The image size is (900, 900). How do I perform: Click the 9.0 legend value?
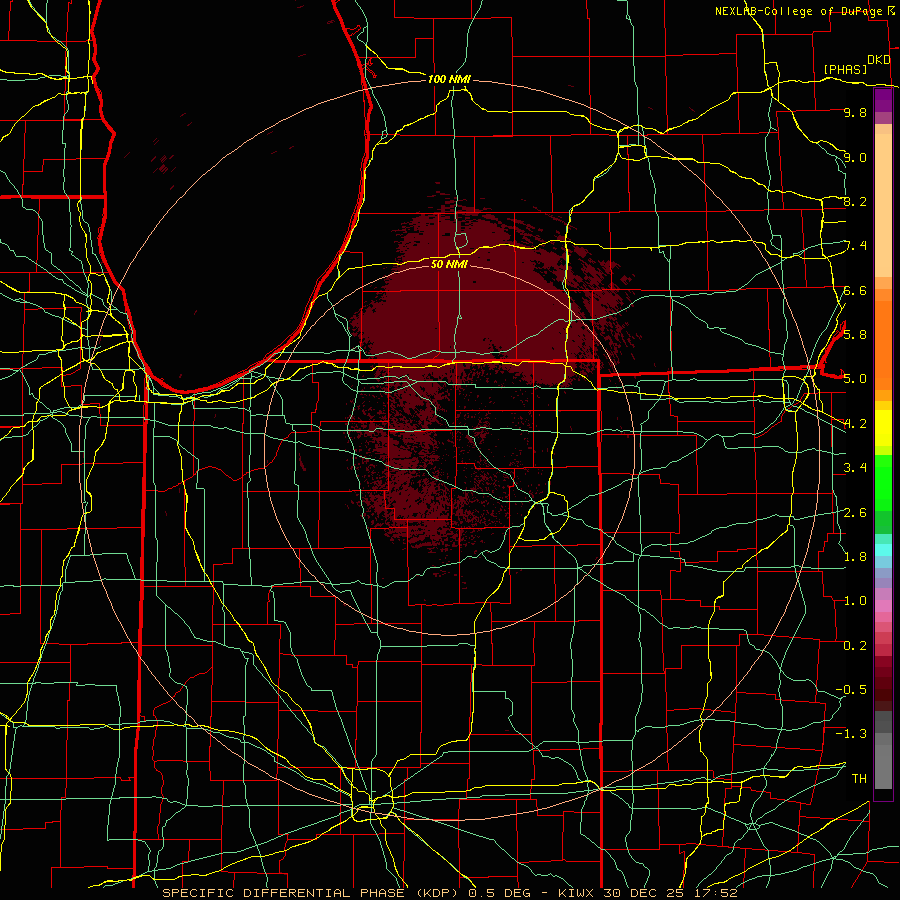[x=855, y=157]
